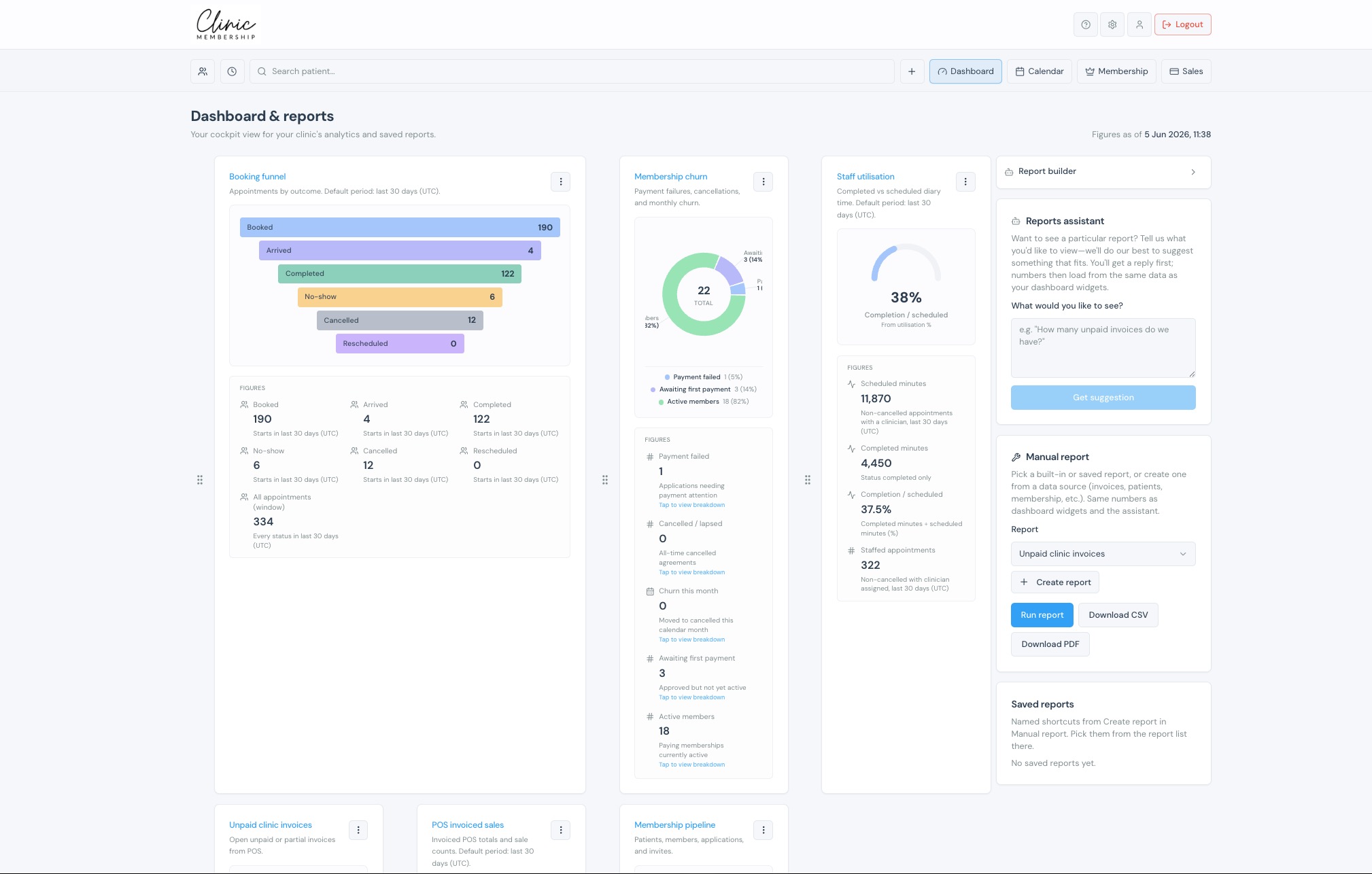
Task: Click the plus add button
Action: [912, 71]
